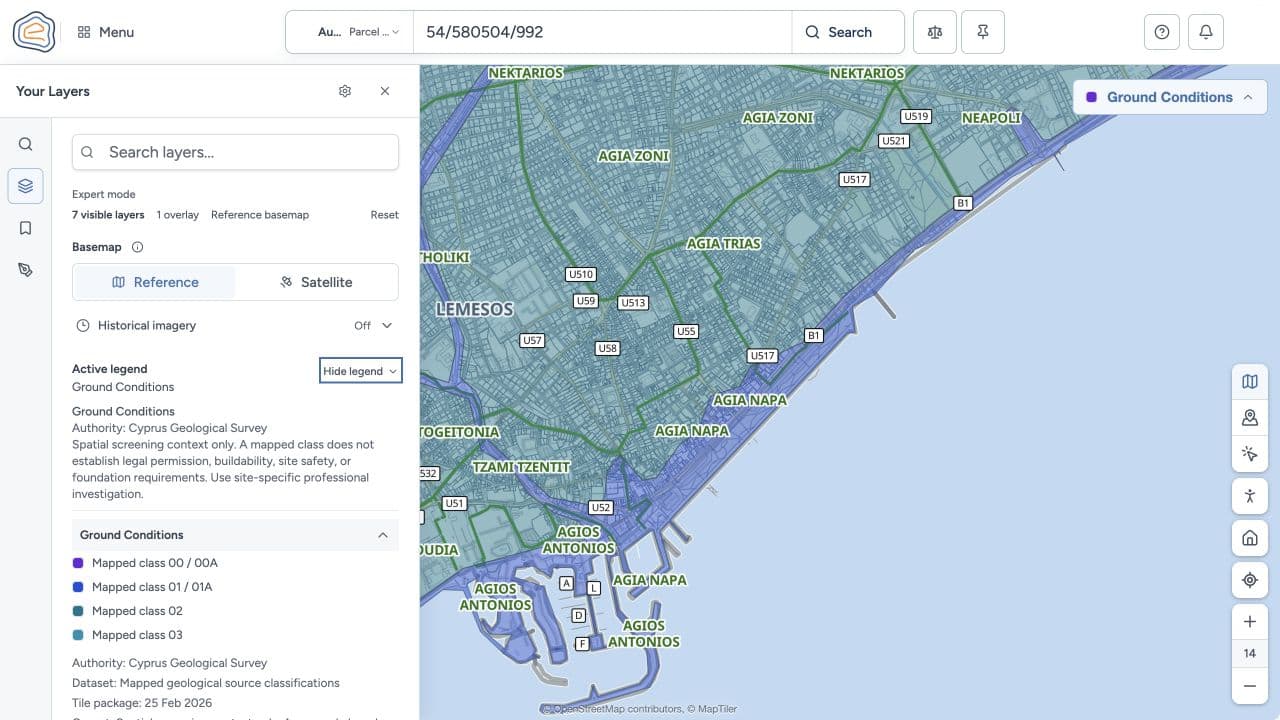Viewport: 1280px width, 720px height.
Task: Click Mapped class 00 / 00A purple swatch
Action: pos(79,563)
